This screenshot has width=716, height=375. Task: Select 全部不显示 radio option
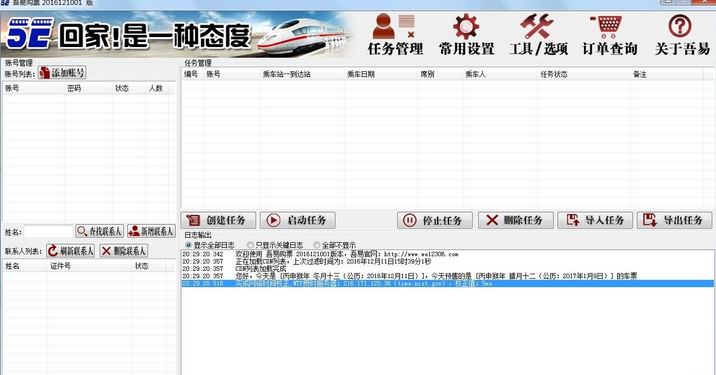(334, 245)
